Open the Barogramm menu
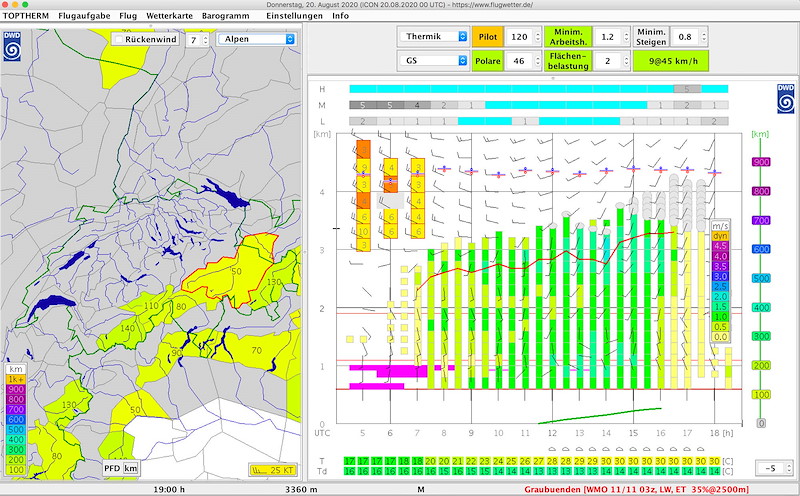This screenshot has width=800, height=496. coord(226,17)
